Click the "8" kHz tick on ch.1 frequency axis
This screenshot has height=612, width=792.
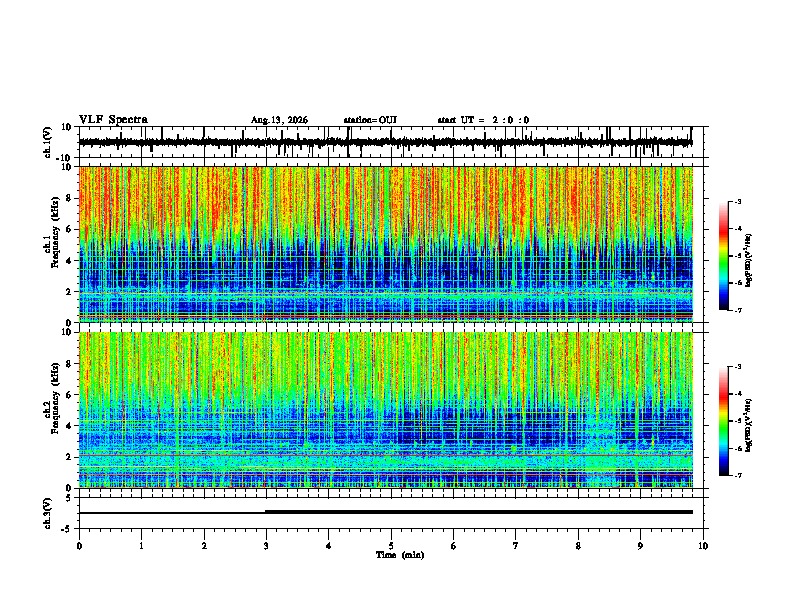pos(69,198)
